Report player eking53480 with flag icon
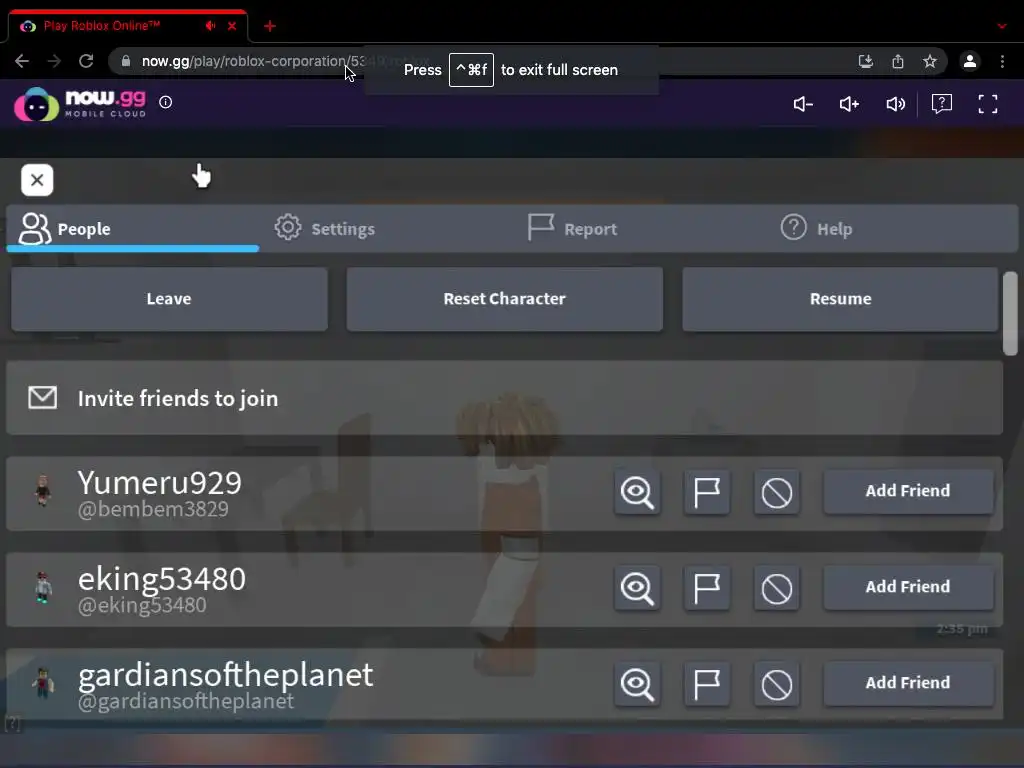Screen dimensions: 1024x768 click(707, 588)
